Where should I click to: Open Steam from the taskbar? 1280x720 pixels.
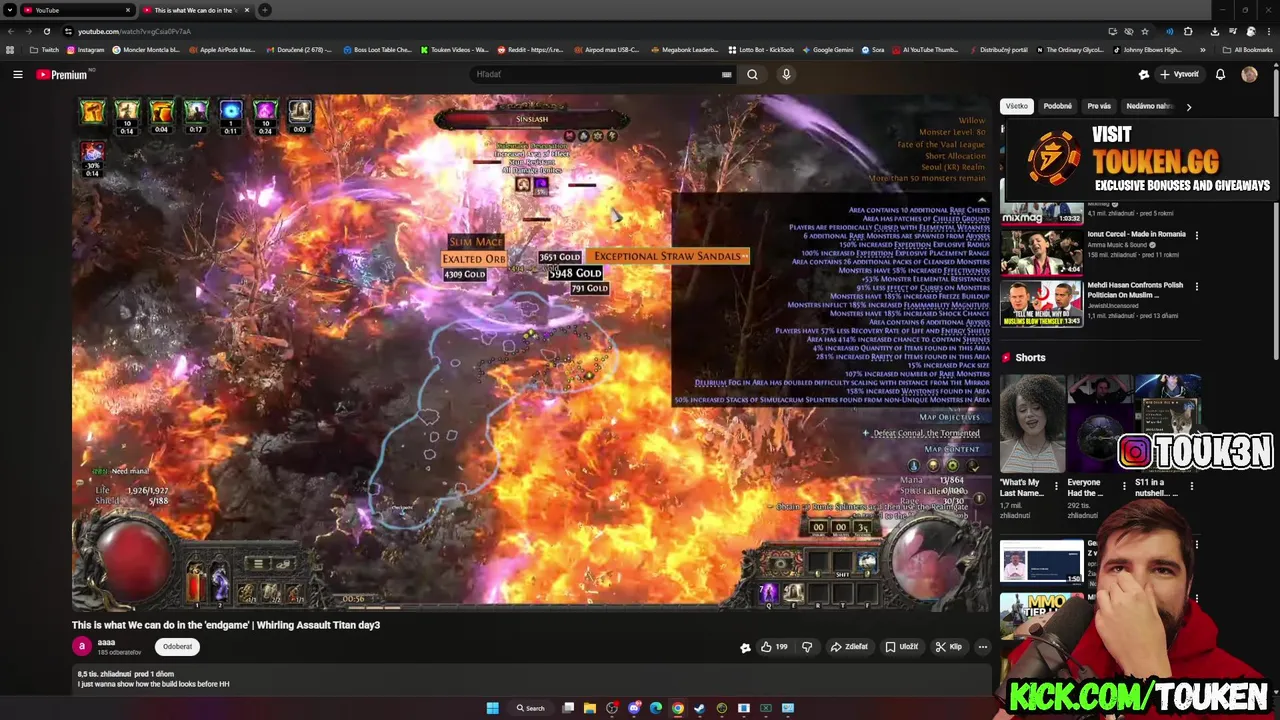[x=700, y=708]
